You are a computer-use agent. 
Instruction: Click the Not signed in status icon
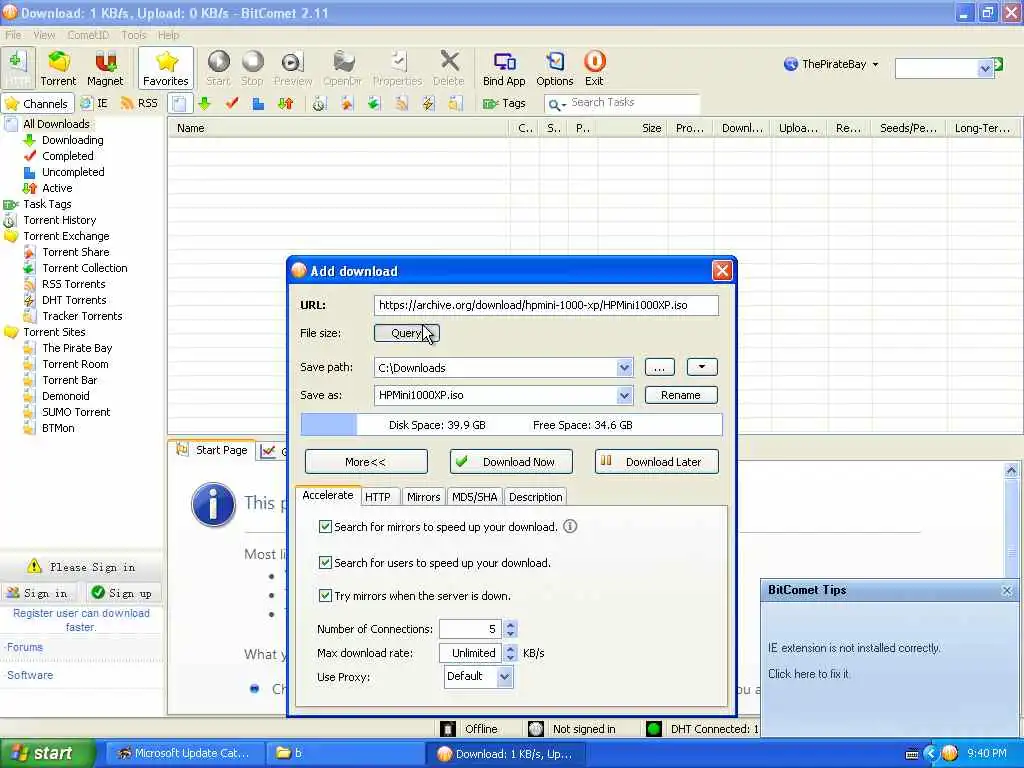[536, 729]
